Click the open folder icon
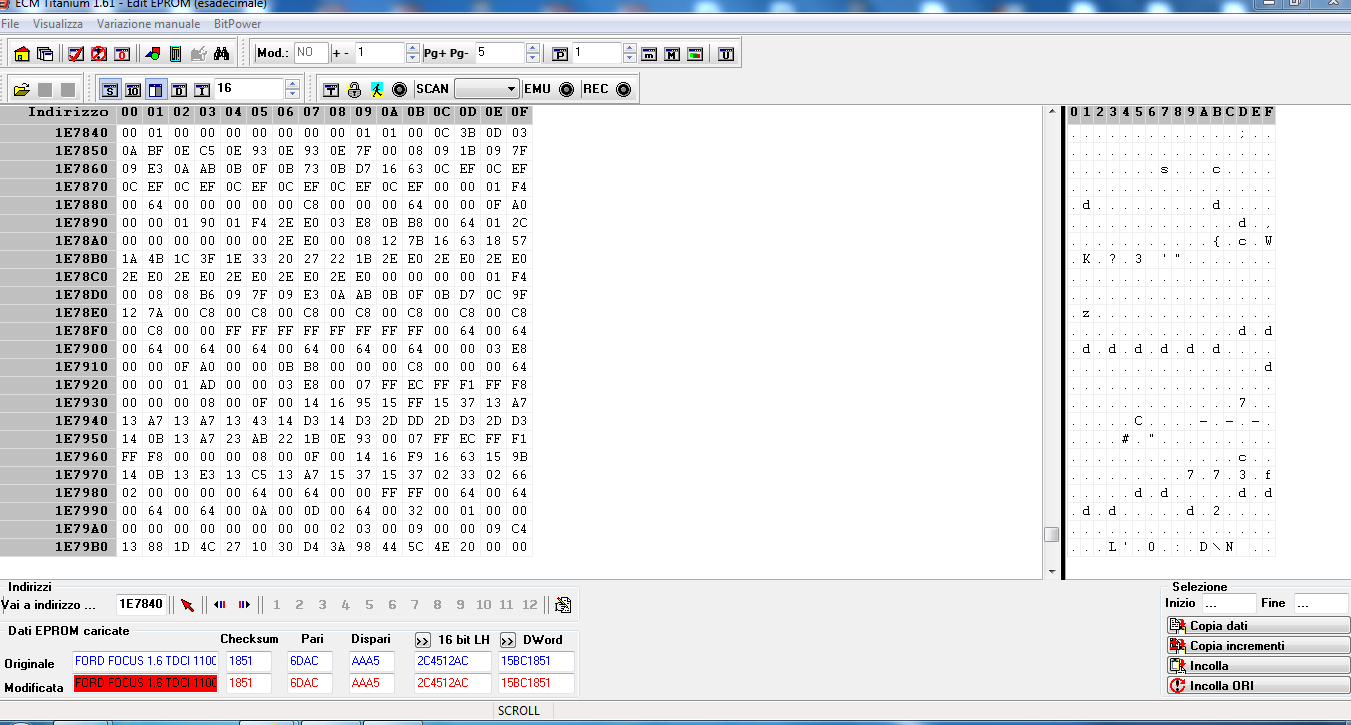 [21, 89]
